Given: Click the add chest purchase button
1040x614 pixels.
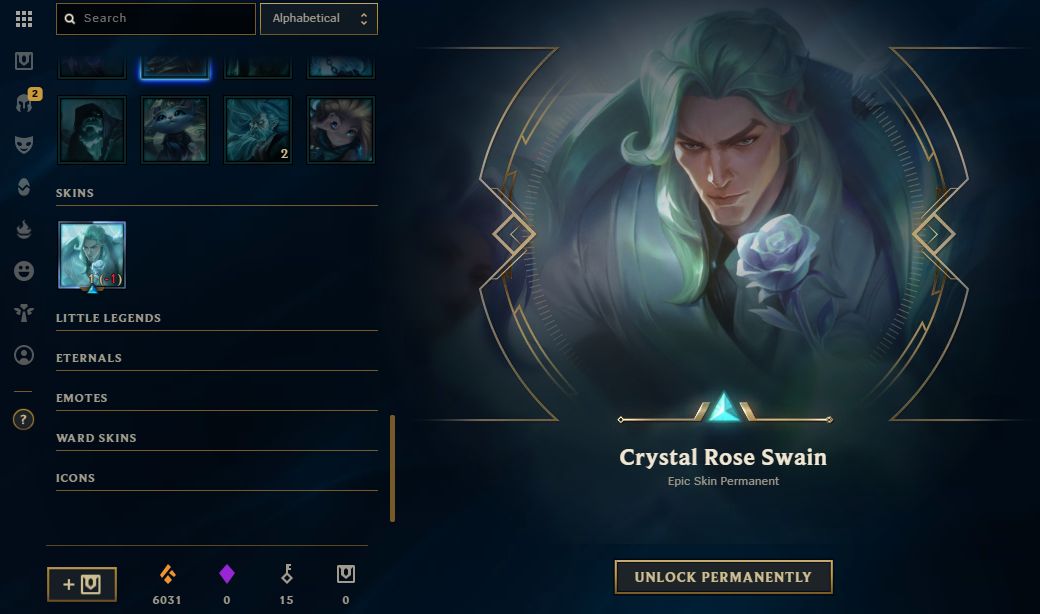Looking at the screenshot, I should [x=82, y=584].
